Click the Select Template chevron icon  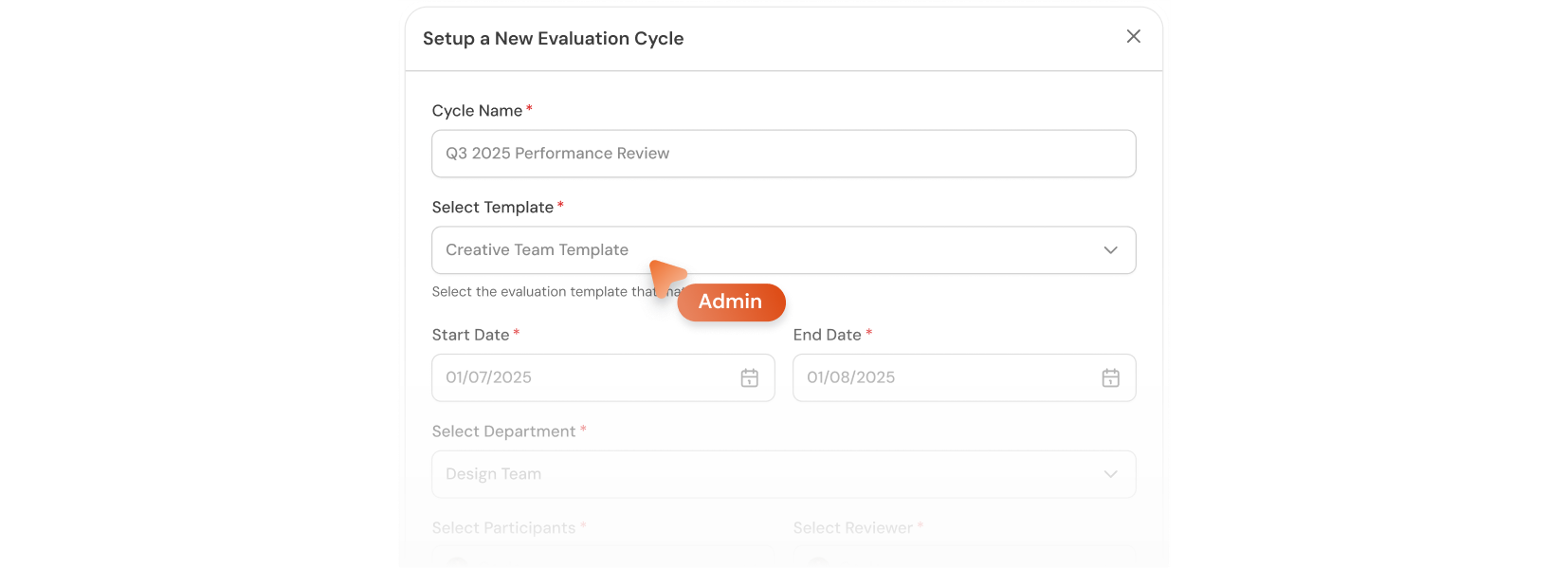[1110, 250]
